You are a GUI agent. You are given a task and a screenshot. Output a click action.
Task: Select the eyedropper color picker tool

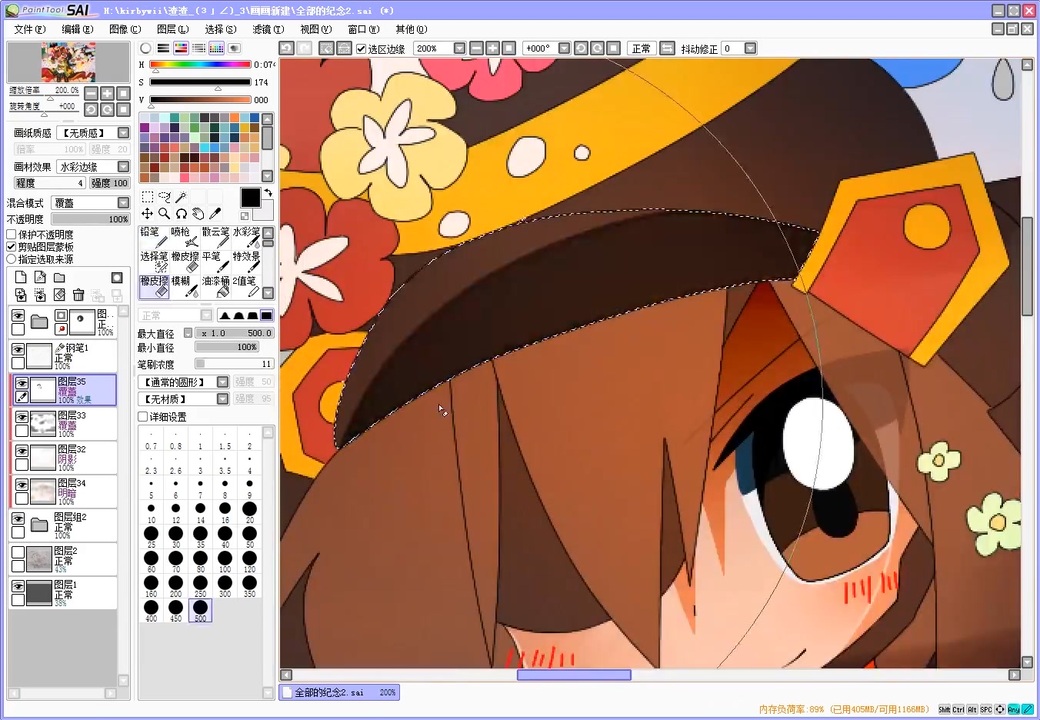tap(215, 213)
